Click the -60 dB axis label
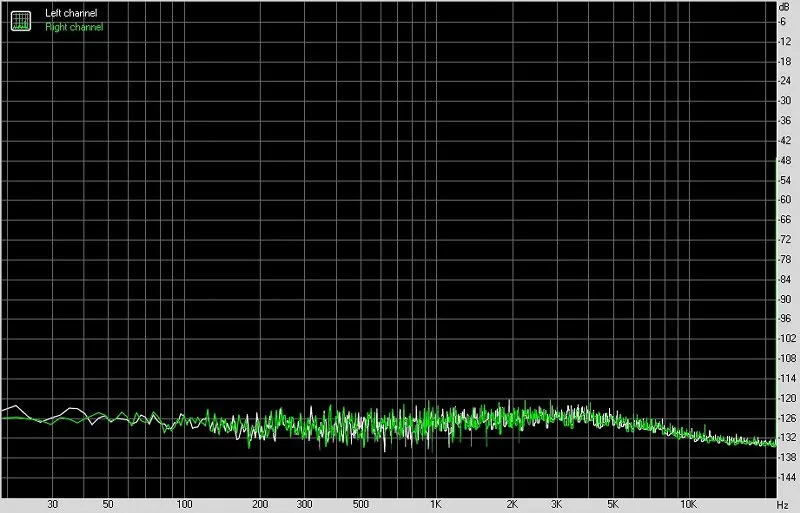The width and height of the screenshot is (800, 513). tap(785, 200)
